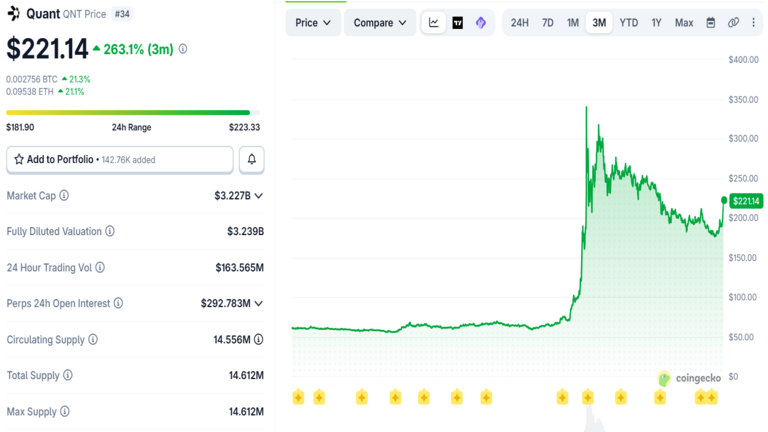Select the 3M timeframe tab
Image resolution: width=768 pixels, height=432 pixels.
click(599, 23)
